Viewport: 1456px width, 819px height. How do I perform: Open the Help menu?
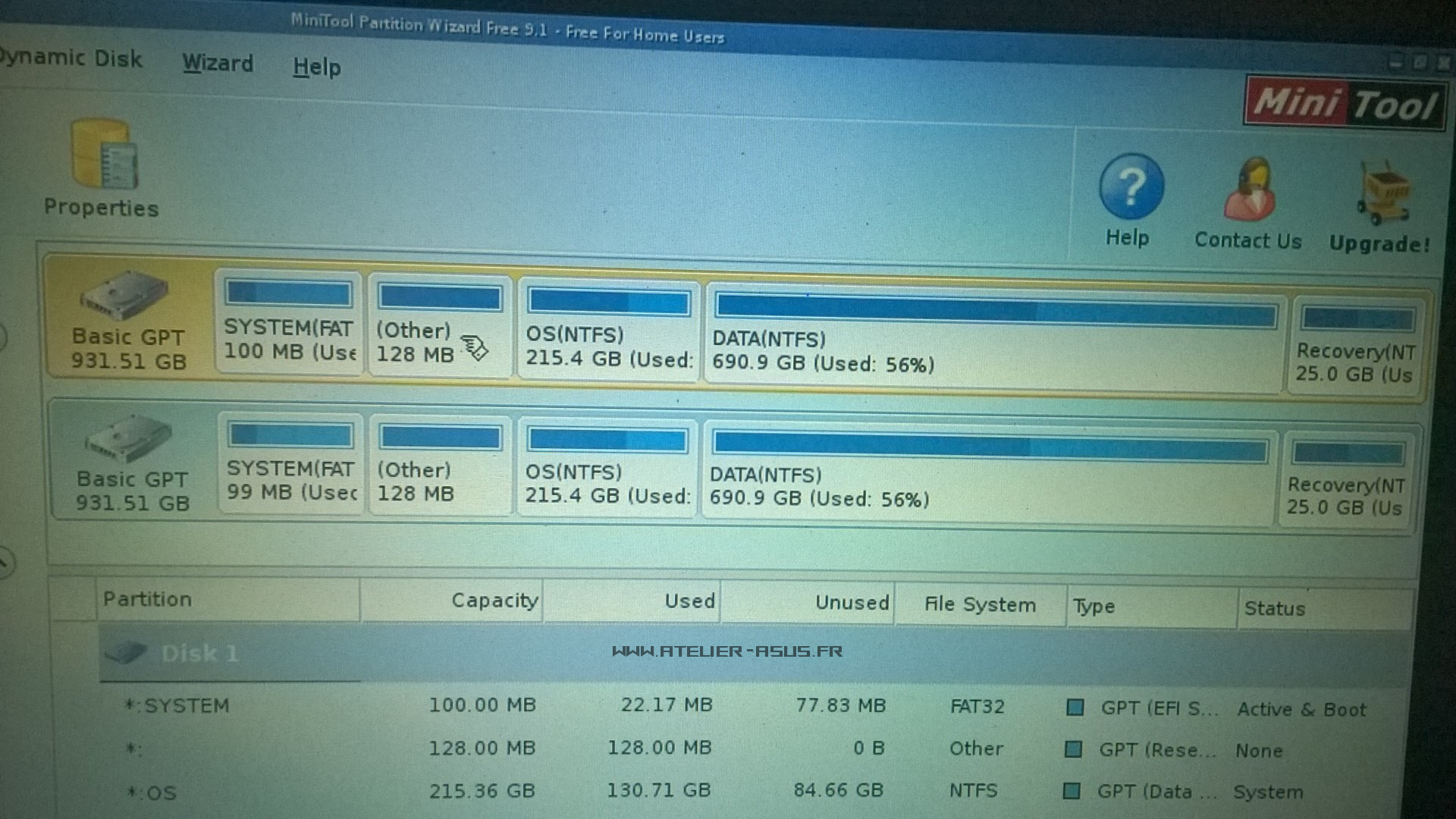click(x=317, y=67)
